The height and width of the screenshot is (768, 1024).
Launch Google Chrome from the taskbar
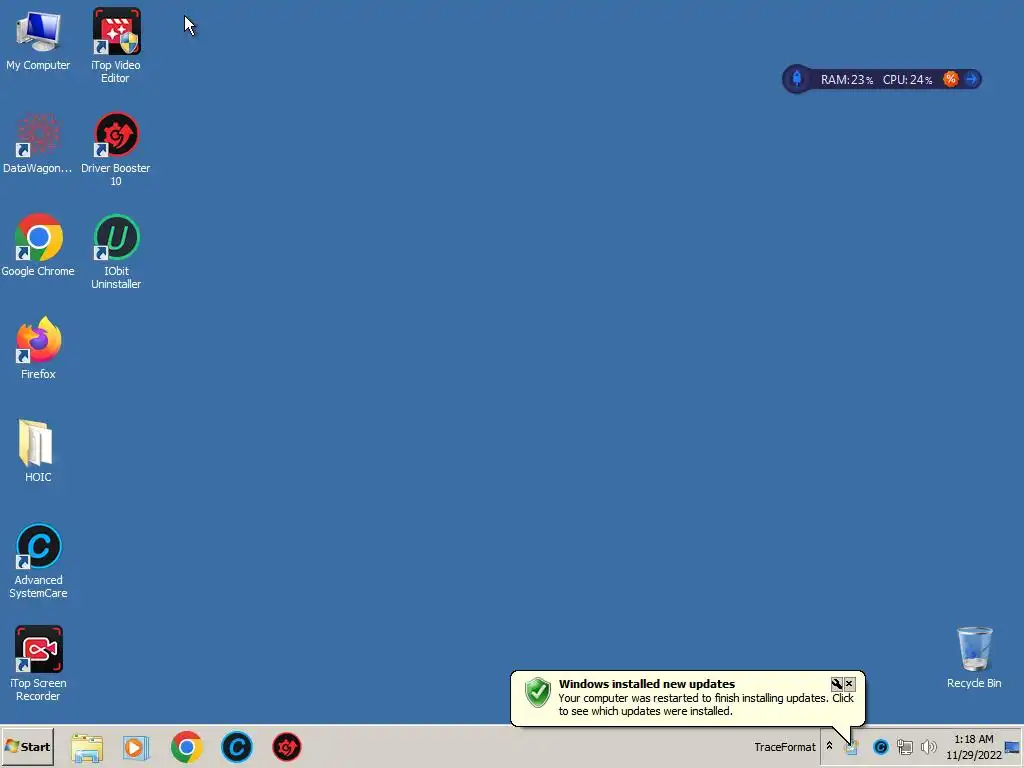(187, 747)
